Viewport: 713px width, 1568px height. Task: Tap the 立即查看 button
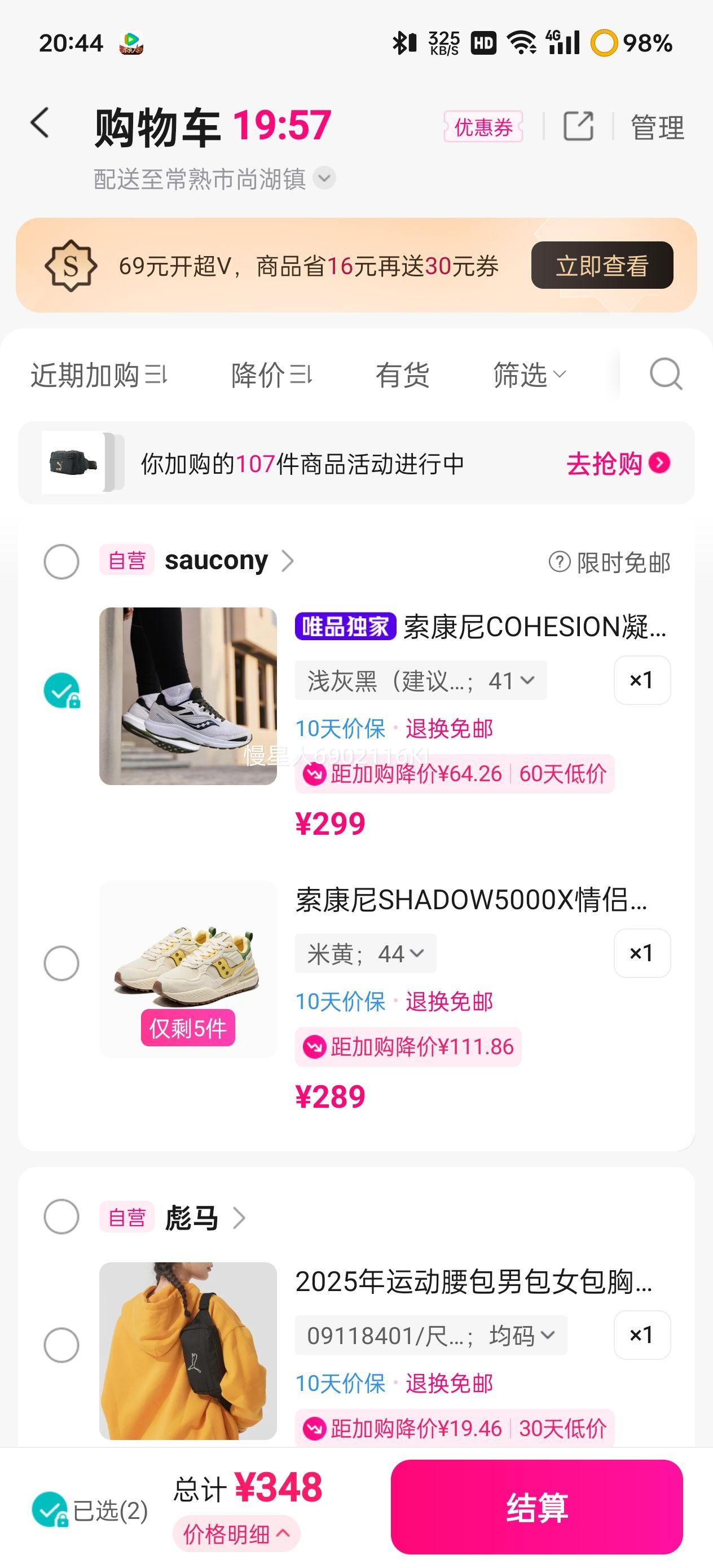point(601,266)
